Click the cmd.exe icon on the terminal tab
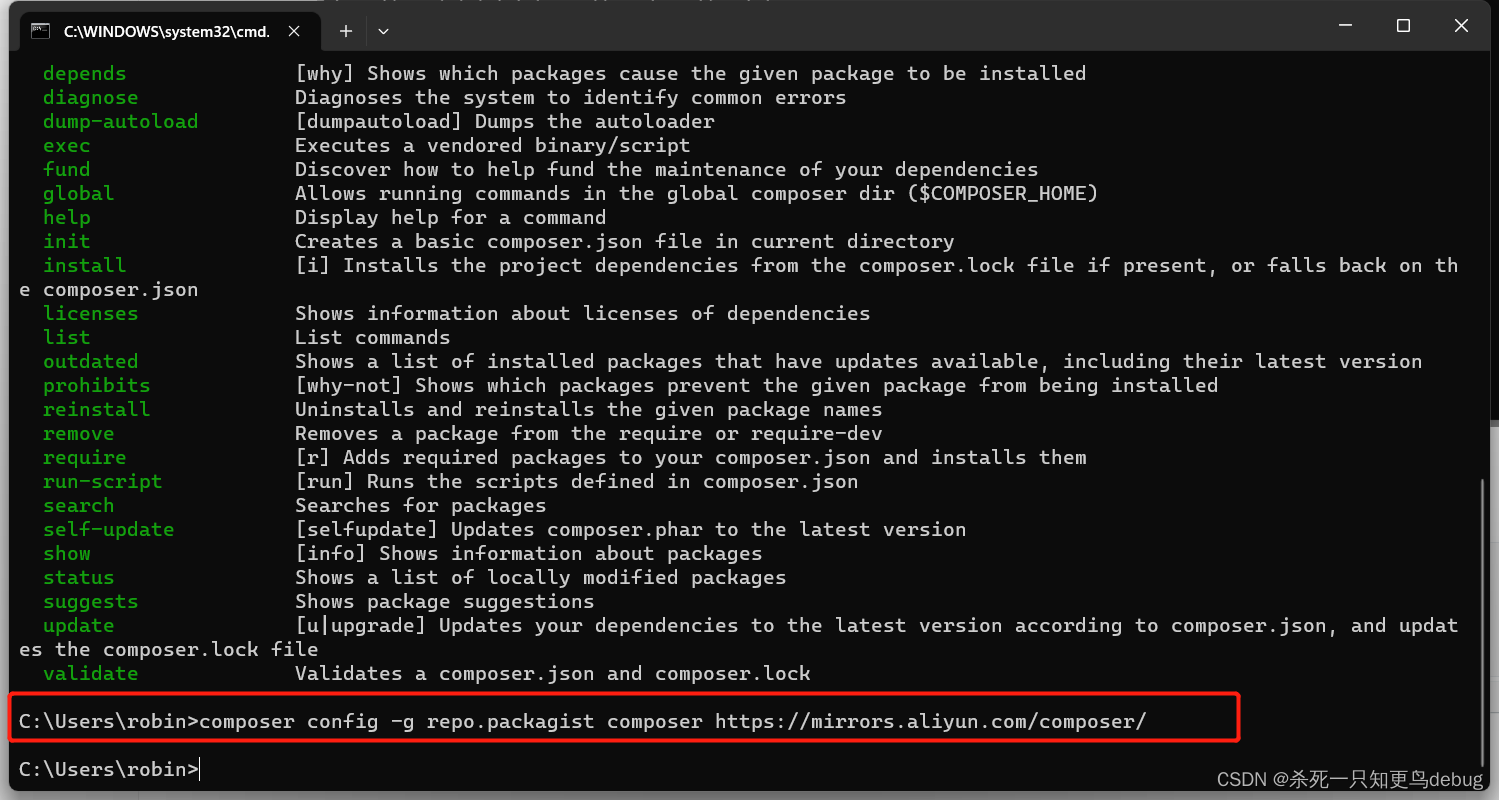The image size is (1499, 800). click(40, 30)
